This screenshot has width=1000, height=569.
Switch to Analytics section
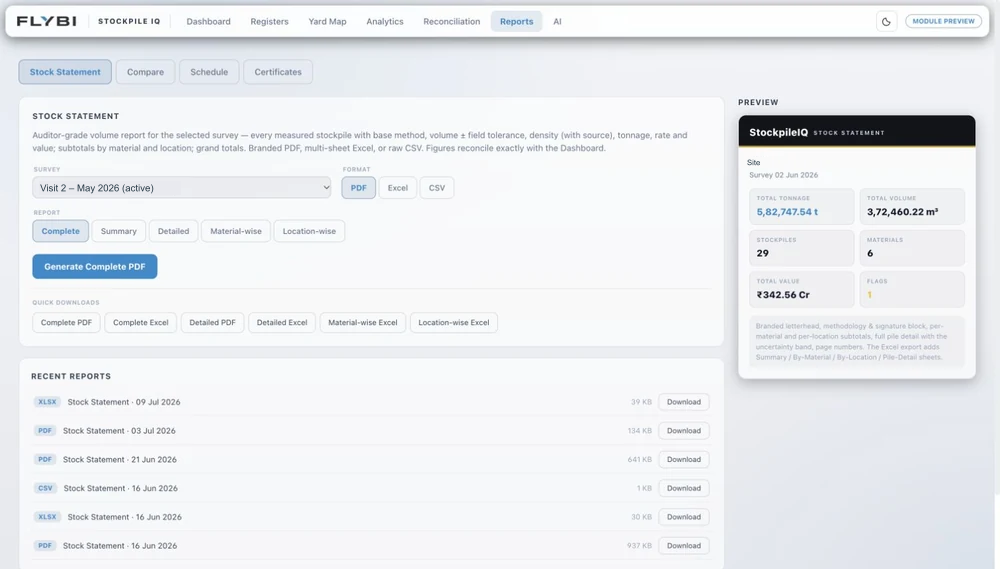[x=385, y=21]
